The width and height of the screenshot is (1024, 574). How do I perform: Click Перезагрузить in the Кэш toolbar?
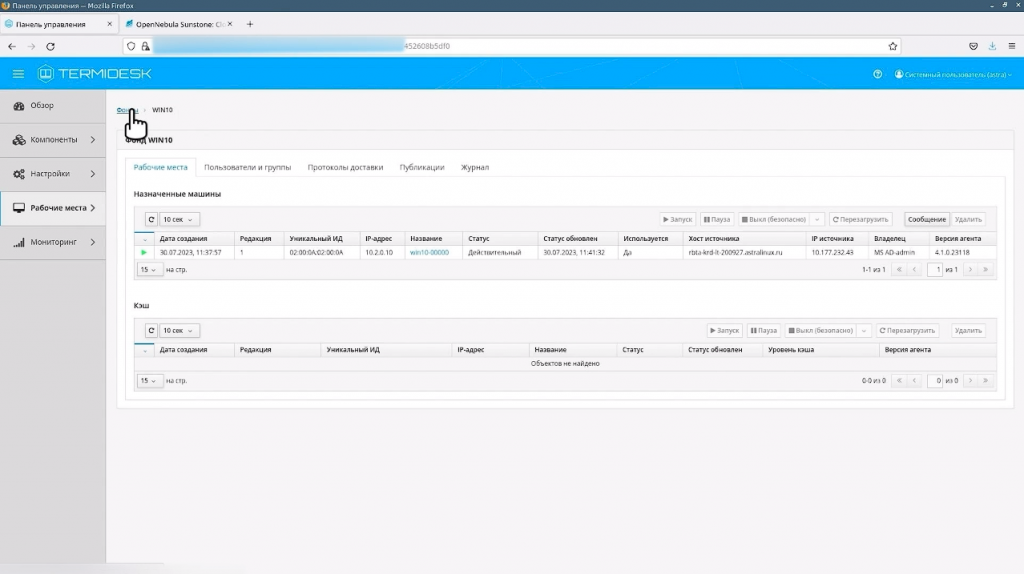click(908, 330)
